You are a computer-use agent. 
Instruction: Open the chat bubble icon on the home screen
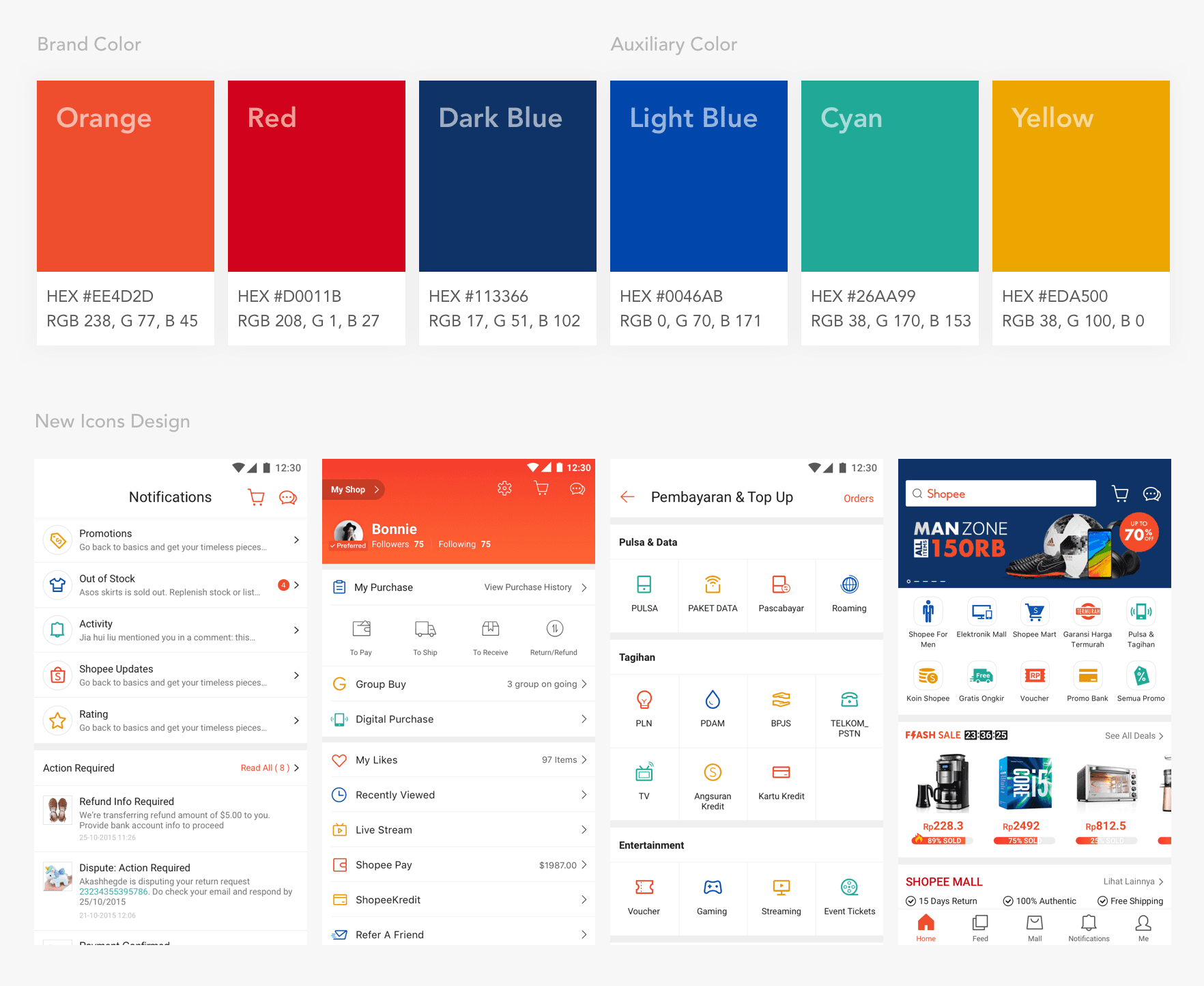1151,494
